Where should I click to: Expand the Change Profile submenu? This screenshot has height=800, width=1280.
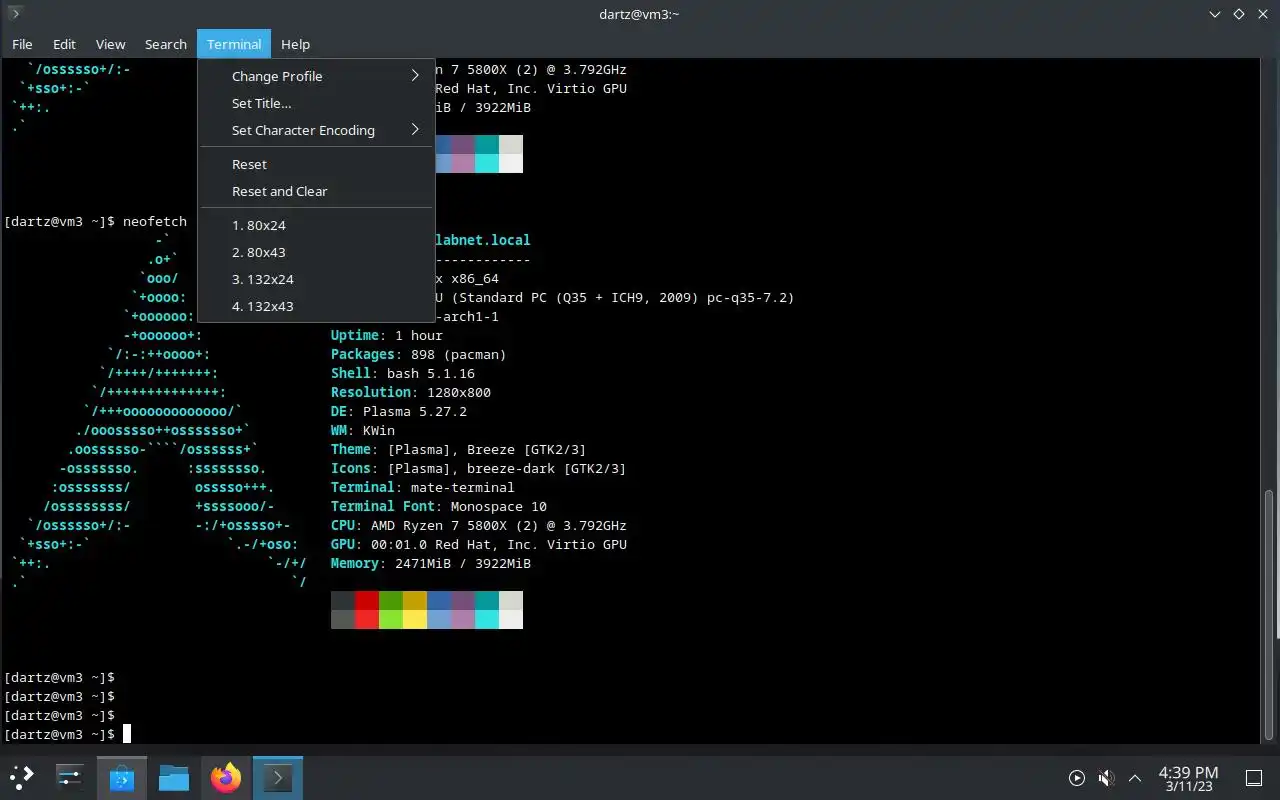click(x=316, y=76)
